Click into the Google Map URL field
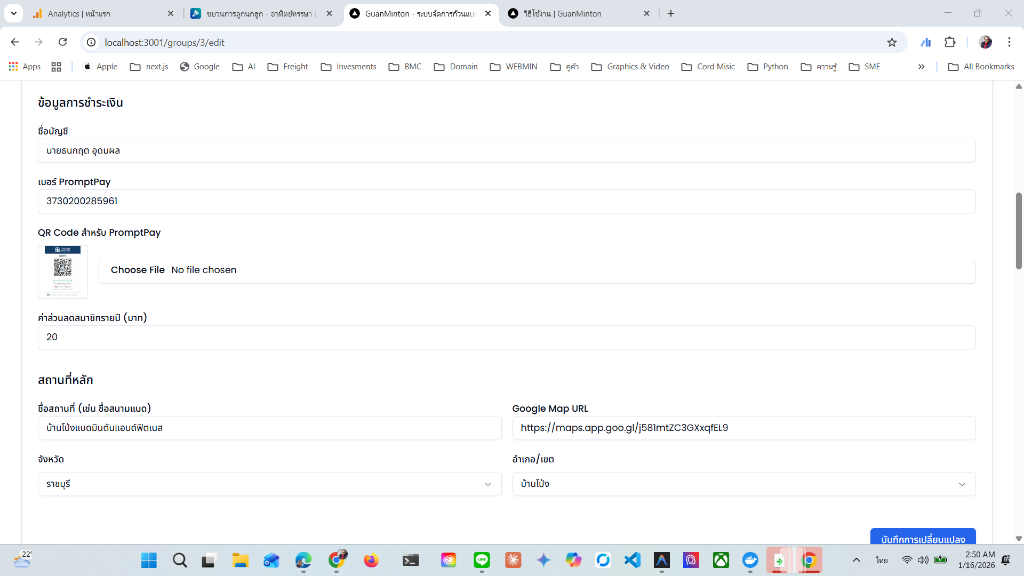Screen dimensions: 1024x576 pyautogui.click(x=743, y=428)
